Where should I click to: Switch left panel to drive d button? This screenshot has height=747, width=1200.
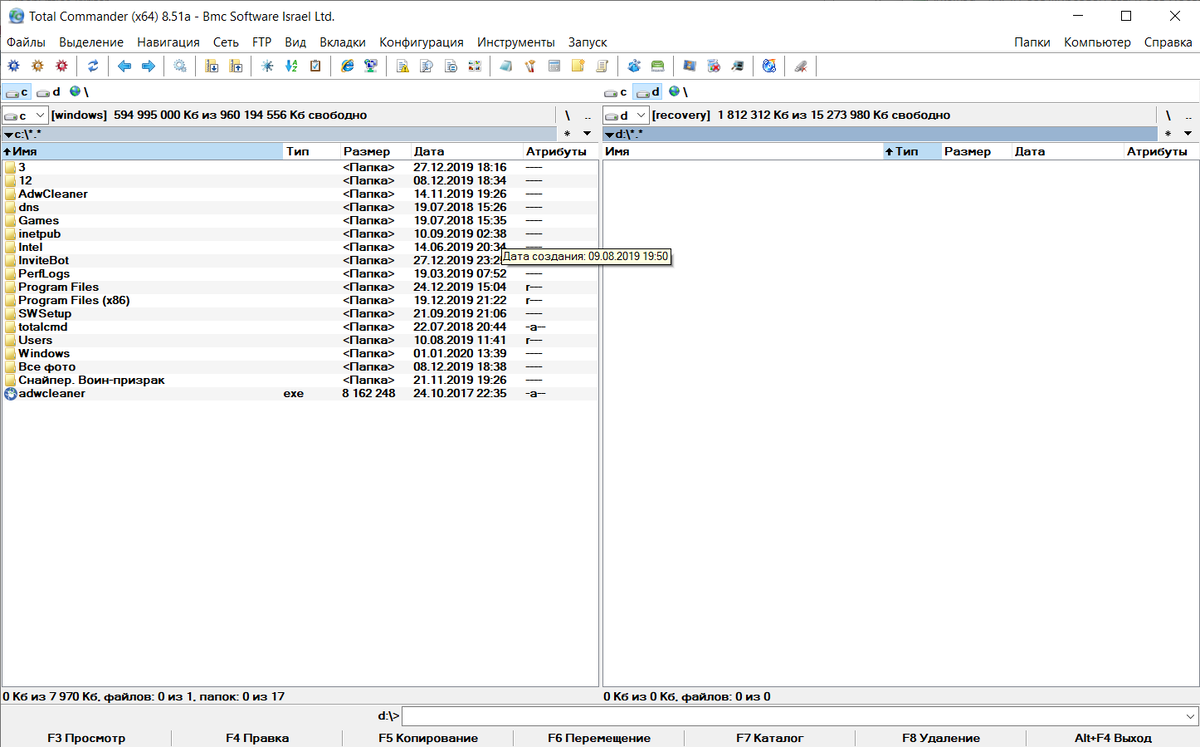(49, 92)
